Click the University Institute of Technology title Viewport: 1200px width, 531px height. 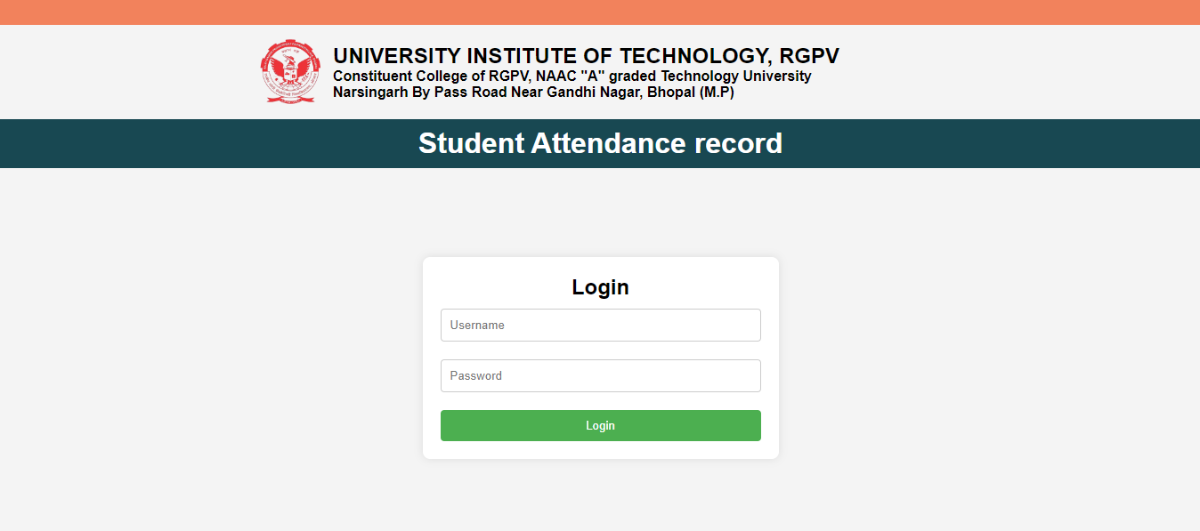coord(586,56)
